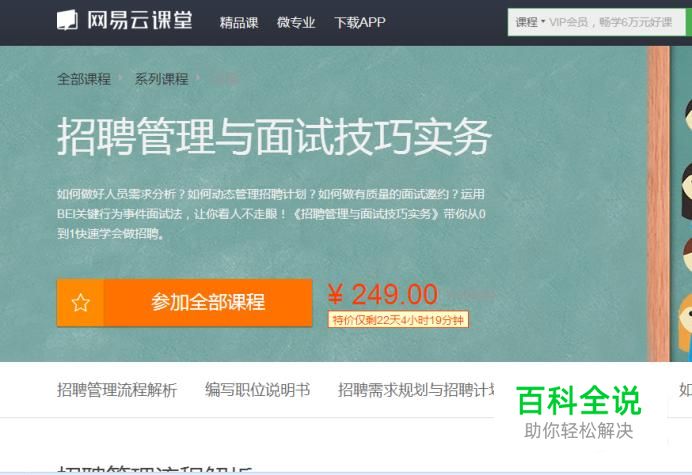Select 下载APP in top navigation
The height and width of the screenshot is (475, 692).
tap(360, 22)
